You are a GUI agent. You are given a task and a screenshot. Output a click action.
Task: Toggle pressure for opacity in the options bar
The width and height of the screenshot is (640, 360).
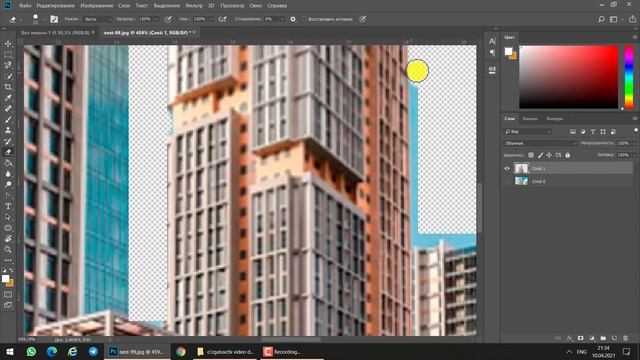tap(168, 19)
